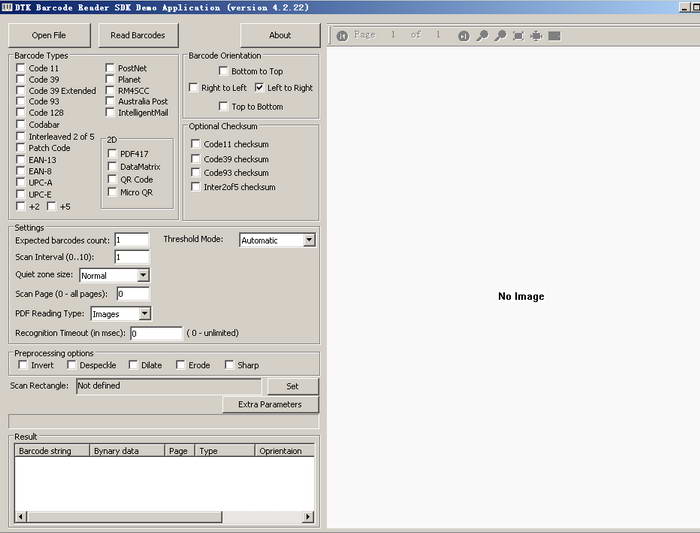700x533 pixels.
Task: Tick the +5 supplement checkbox
Action: tap(52, 206)
